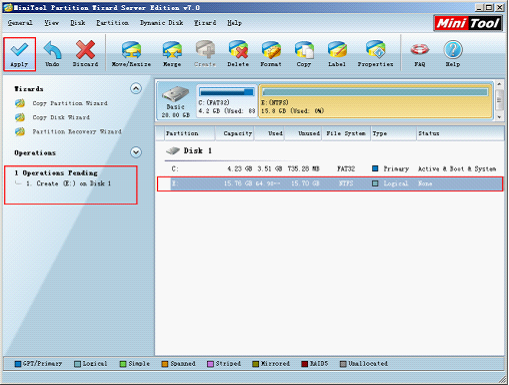The image size is (509, 385).
Task: Expand or collapse the Operations panel section
Action: pyautogui.click(x=136, y=152)
